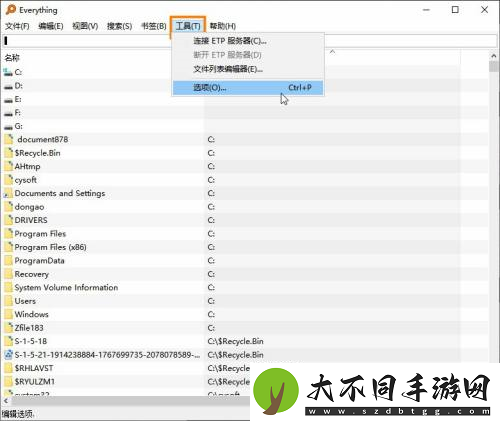Click the Everything app icon in title bar
500x421 pixels.
click(11, 10)
